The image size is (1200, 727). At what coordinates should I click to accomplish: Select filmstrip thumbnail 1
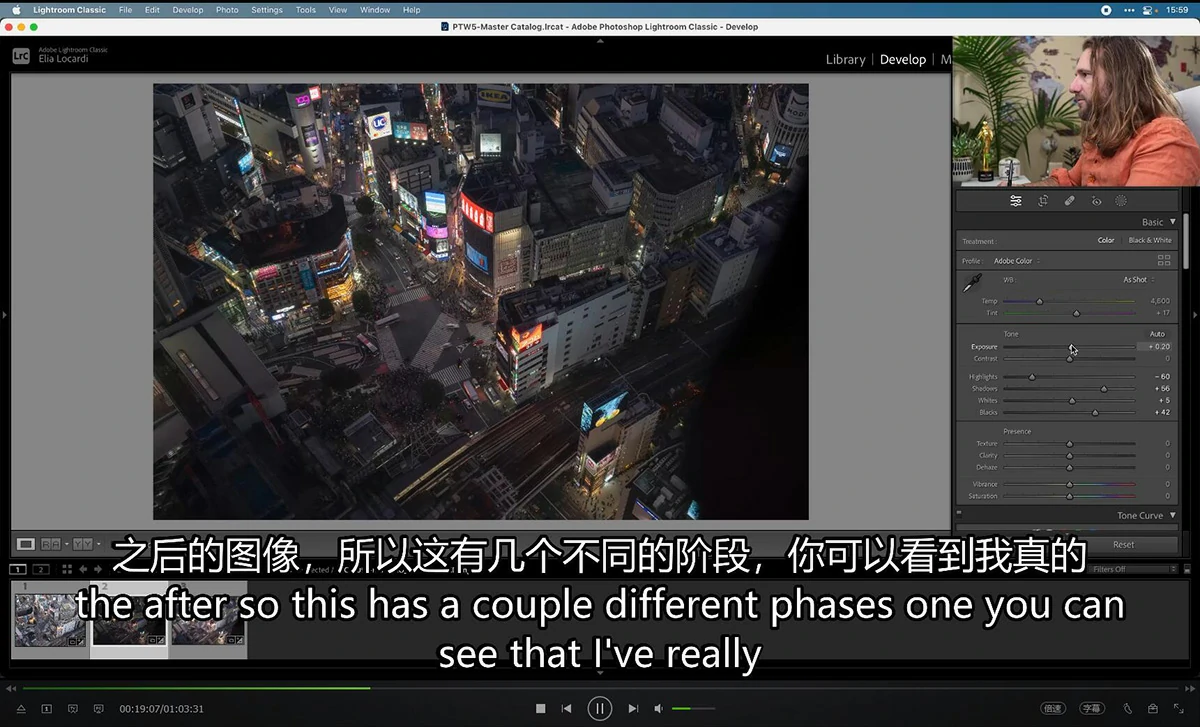click(50, 619)
